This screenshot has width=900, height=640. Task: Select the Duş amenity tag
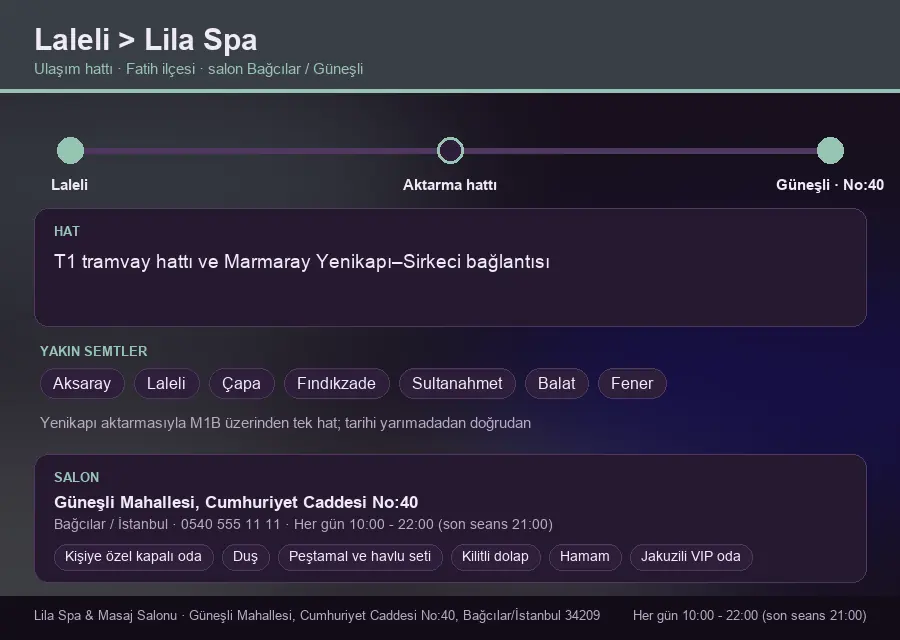tap(246, 557)
